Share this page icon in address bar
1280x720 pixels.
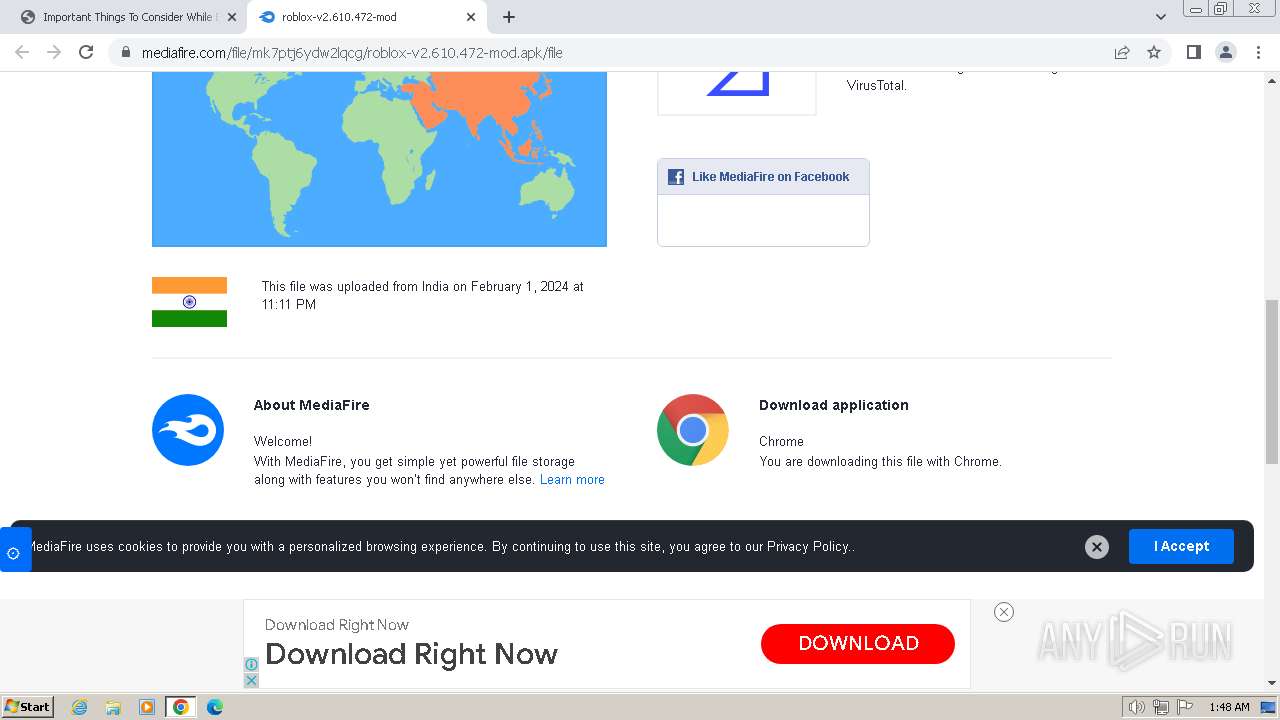[x=1122, y=52]
